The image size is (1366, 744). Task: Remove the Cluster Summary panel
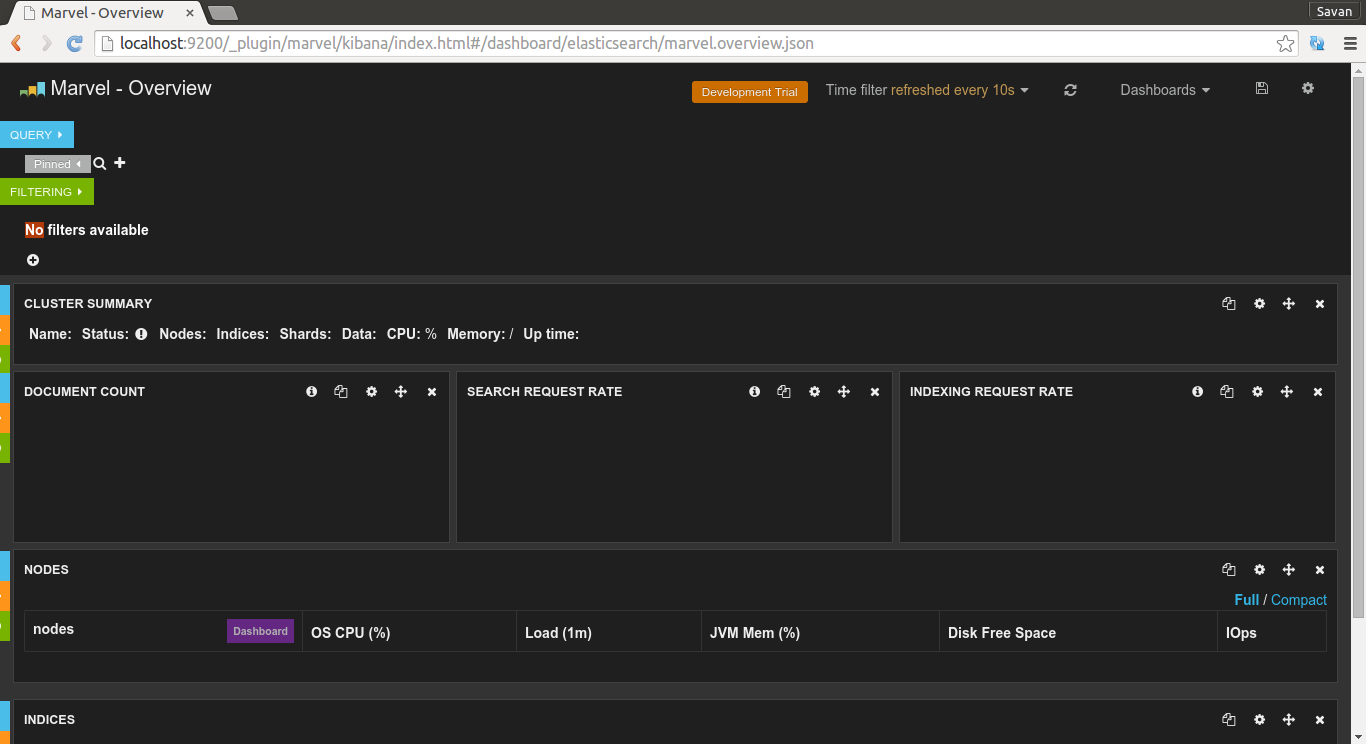pyautogui.click(x=1320, y=304)
